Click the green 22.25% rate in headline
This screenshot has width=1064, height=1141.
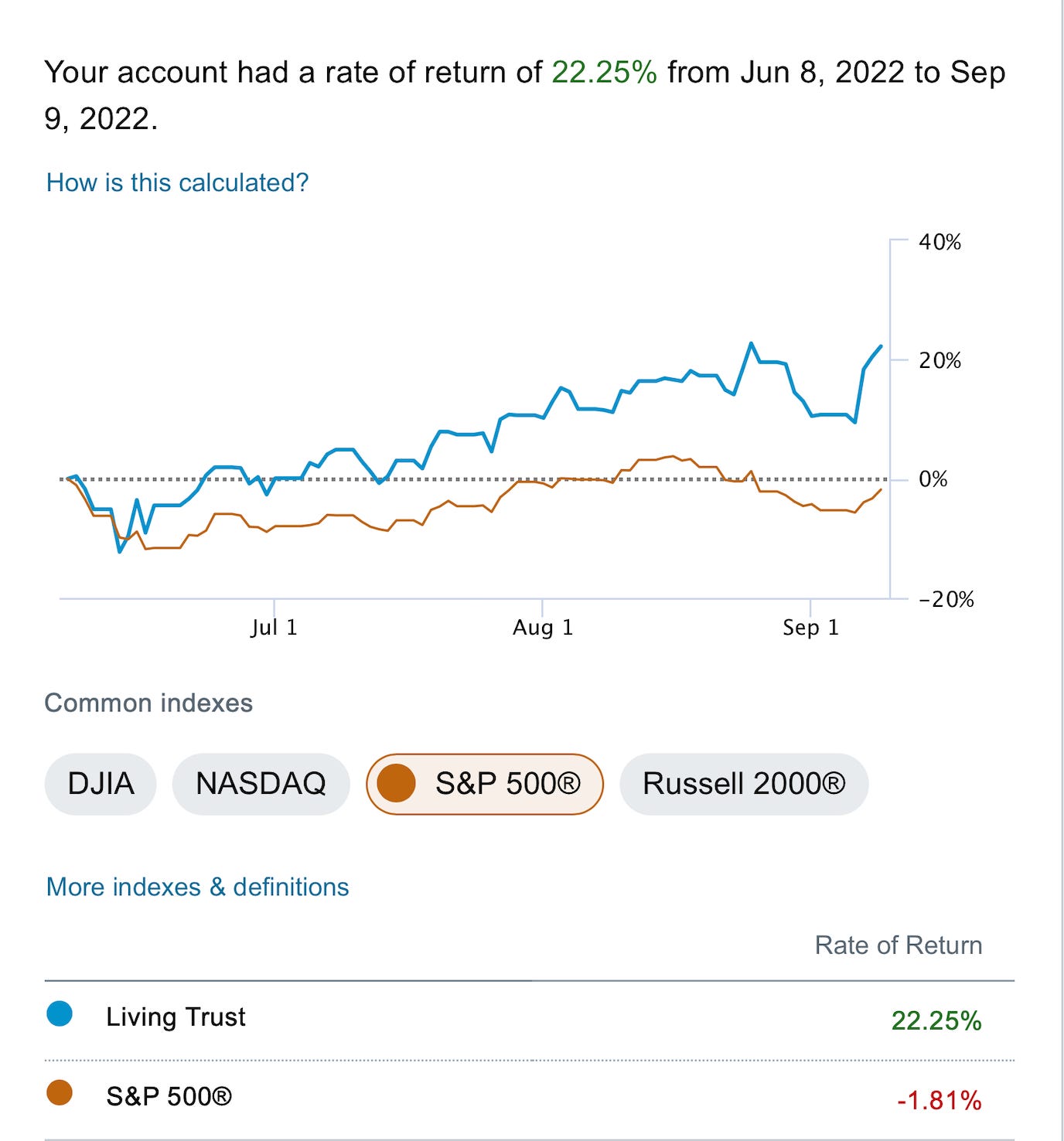tap(604, 72)
